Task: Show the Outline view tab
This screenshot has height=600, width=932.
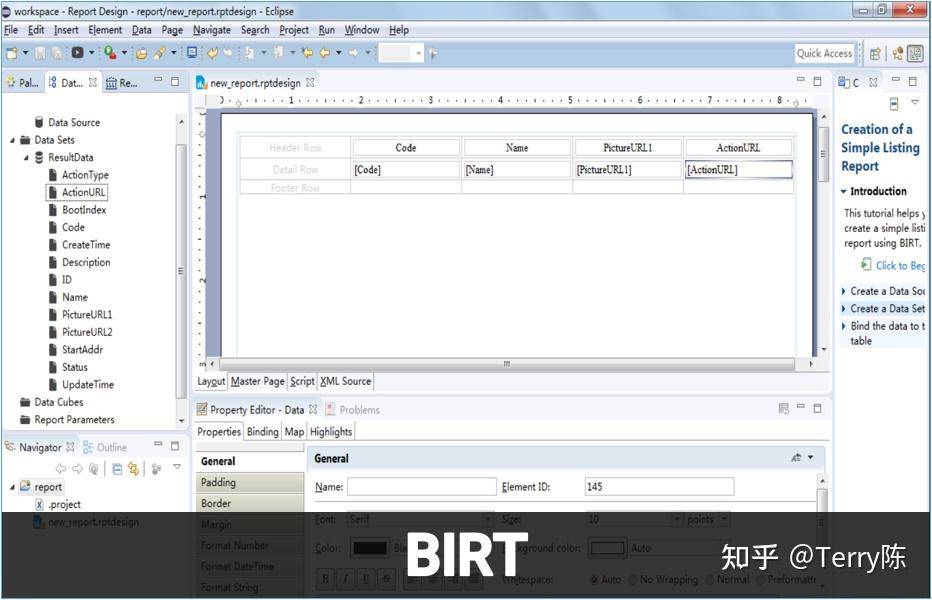Action: 105,447
